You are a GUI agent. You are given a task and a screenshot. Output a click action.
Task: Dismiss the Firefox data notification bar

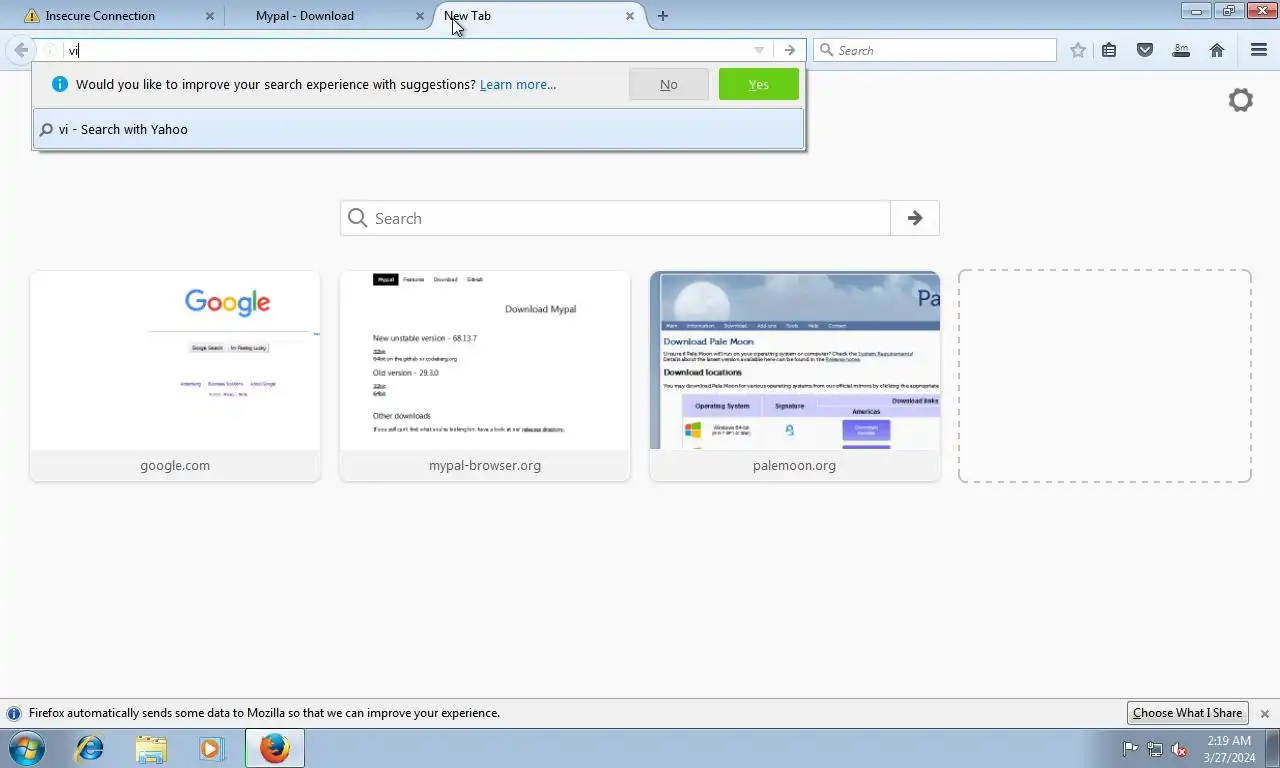pos(1264,714)
